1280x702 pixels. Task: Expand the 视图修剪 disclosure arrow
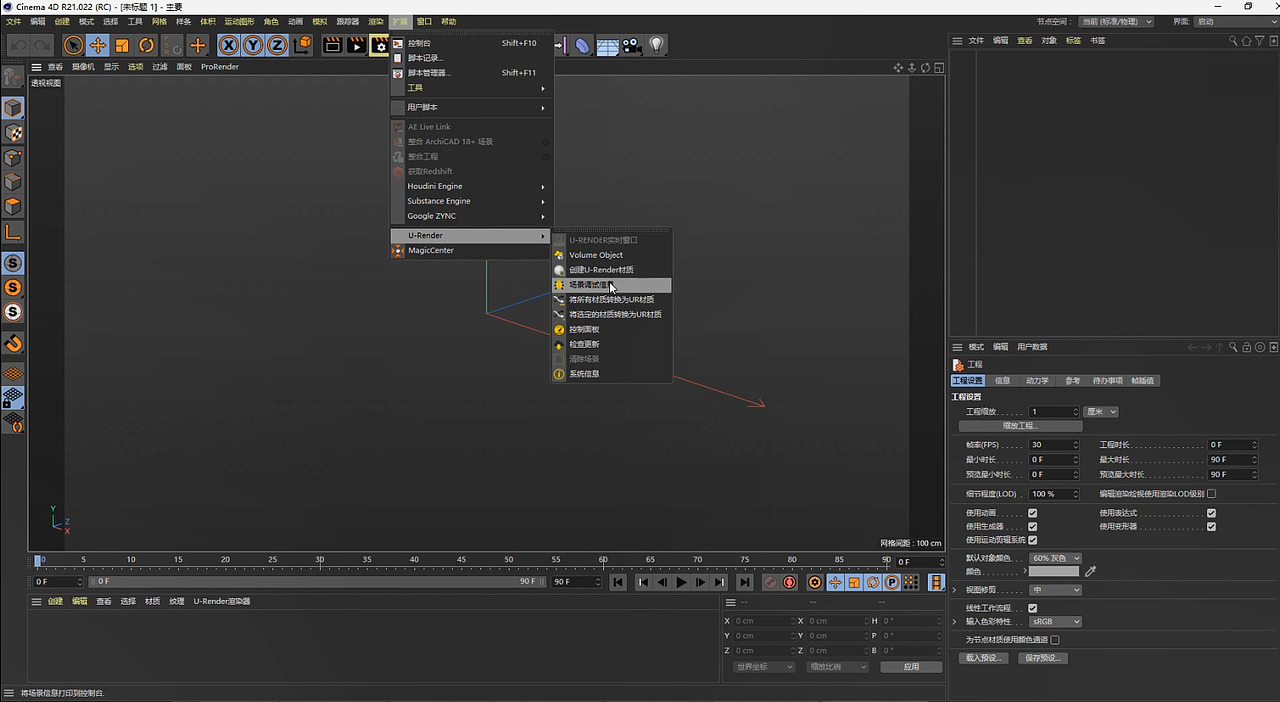point(955,590)
